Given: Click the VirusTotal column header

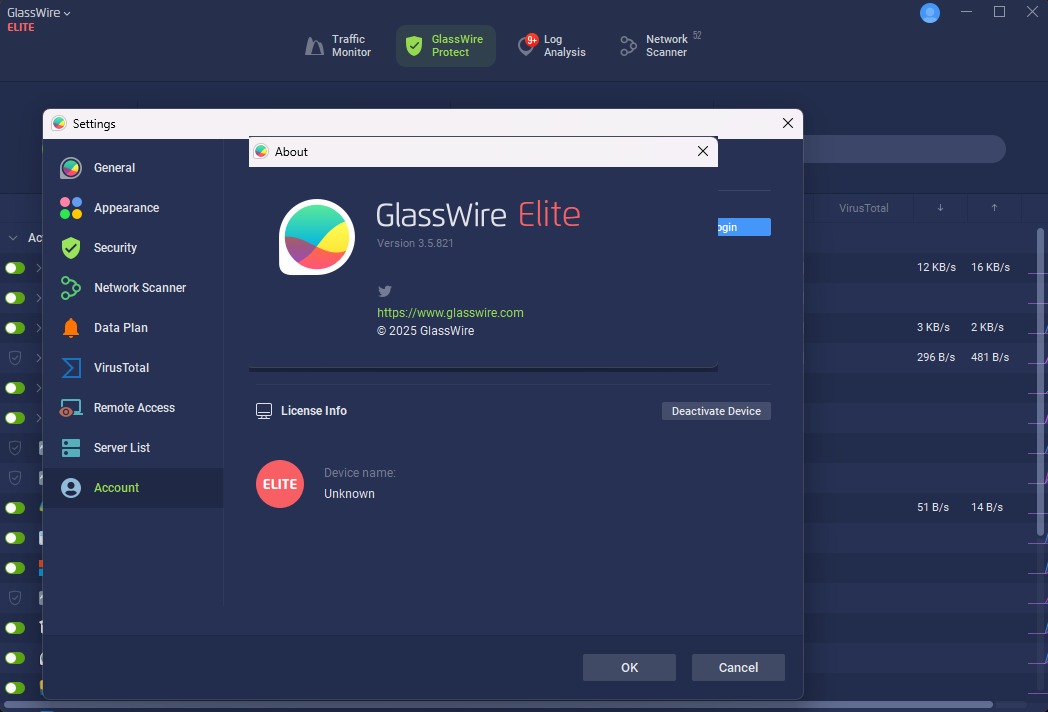Looking at the screenshot, I should [x=864, y=208].
